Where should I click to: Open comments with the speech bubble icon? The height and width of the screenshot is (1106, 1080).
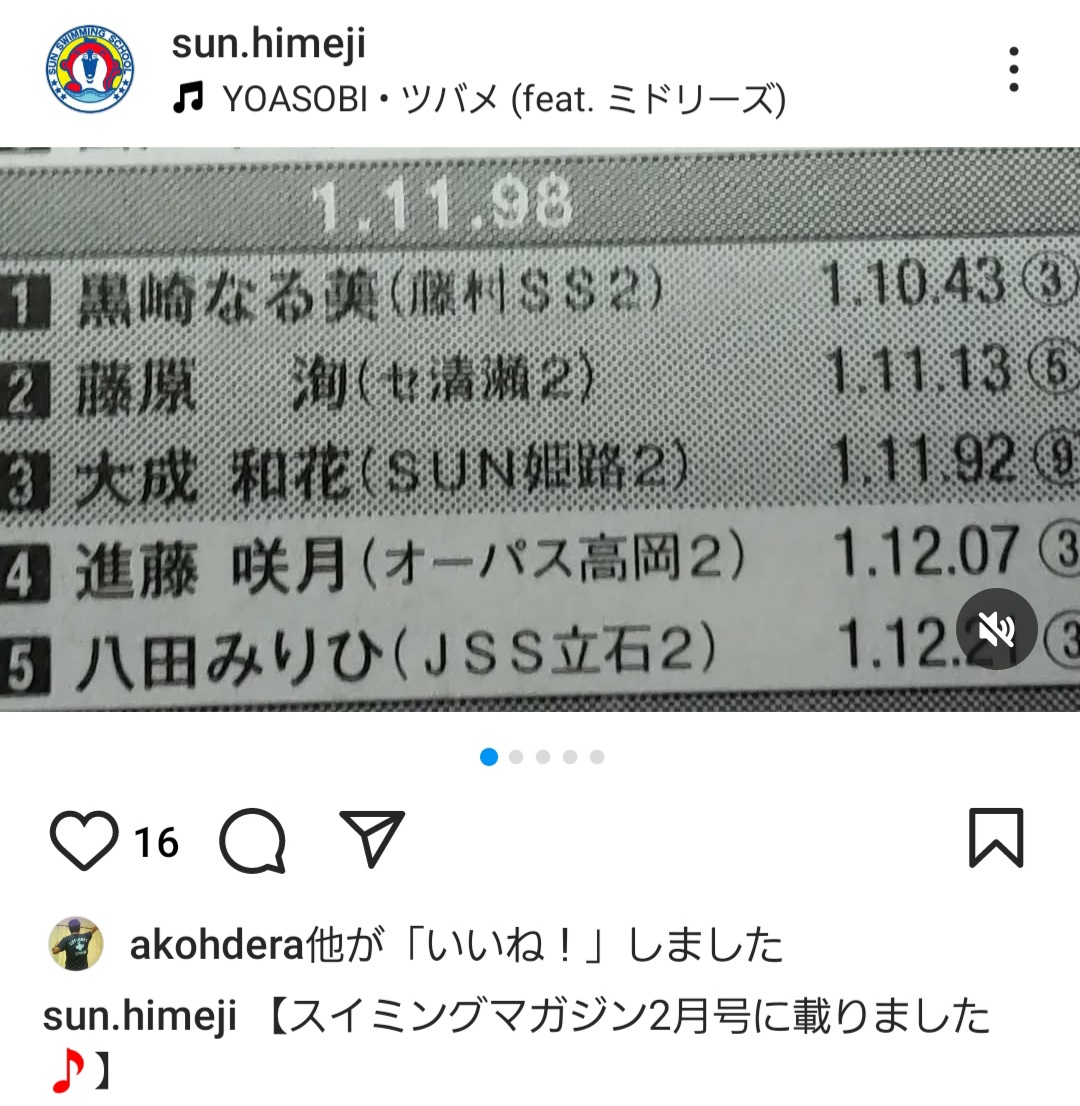click(x=253, y=840)
